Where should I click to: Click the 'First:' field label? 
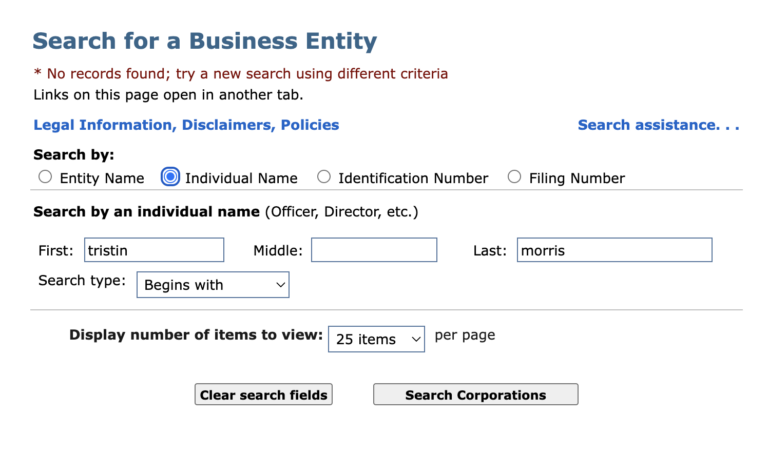coord(56,251)
